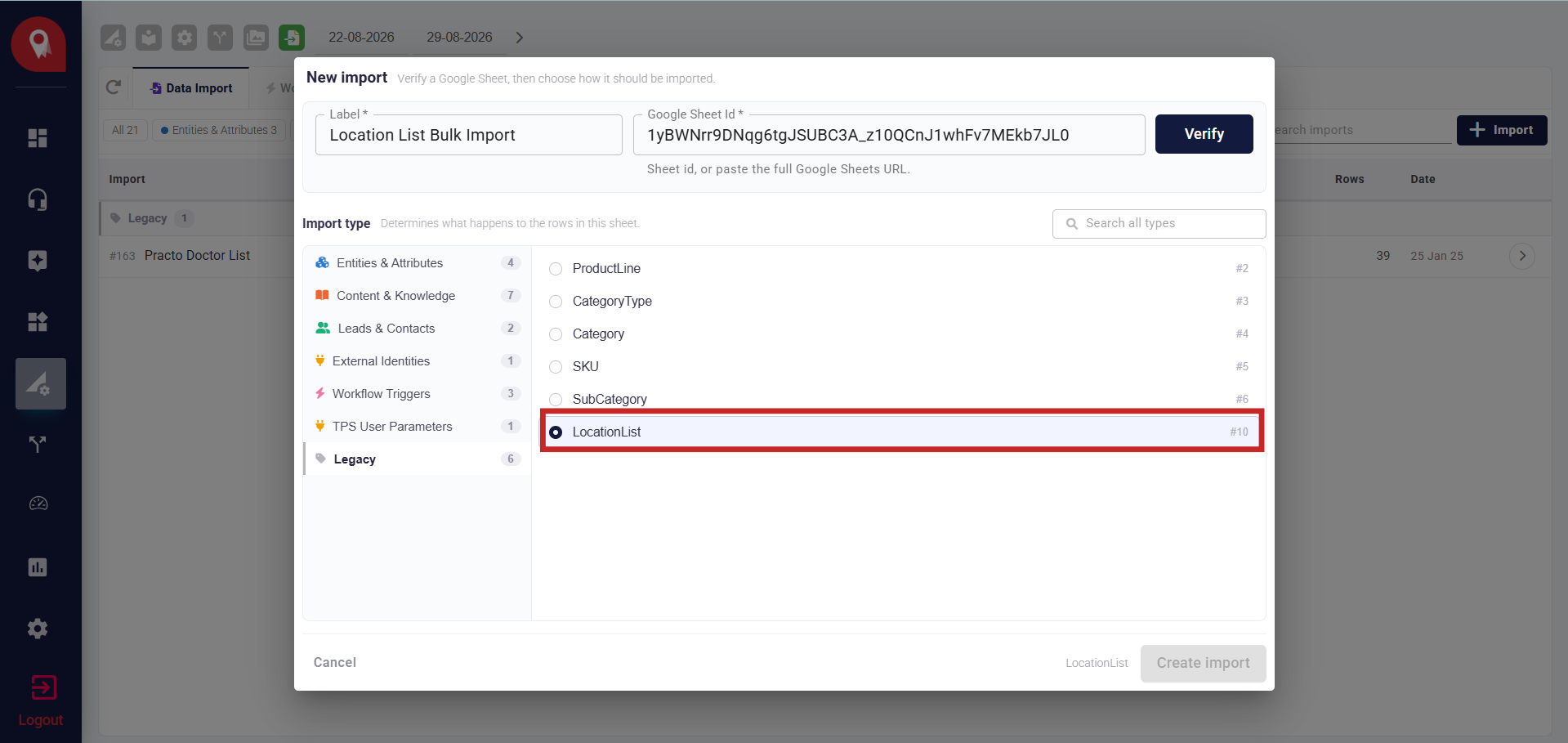Switch to Leads & Contacts type group
The height and width of the screenshot is (743, 1568).
tap(417, 329)
